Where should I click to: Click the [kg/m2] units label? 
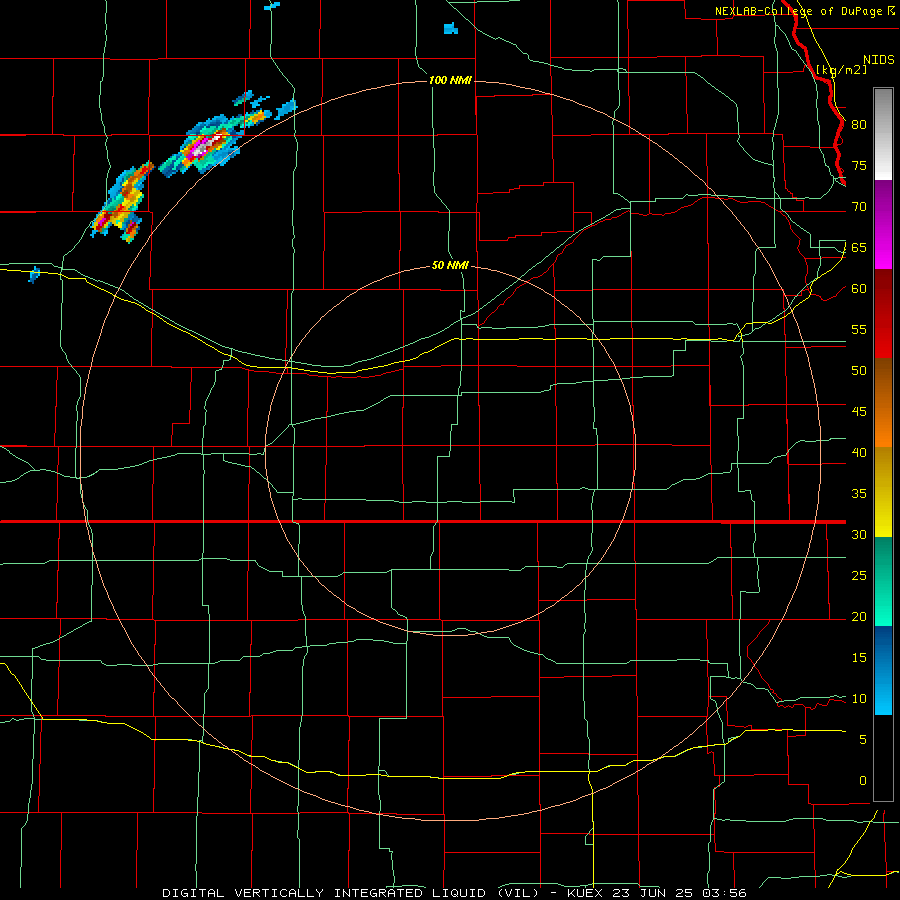pyautogui.click(x=841, y=70)
